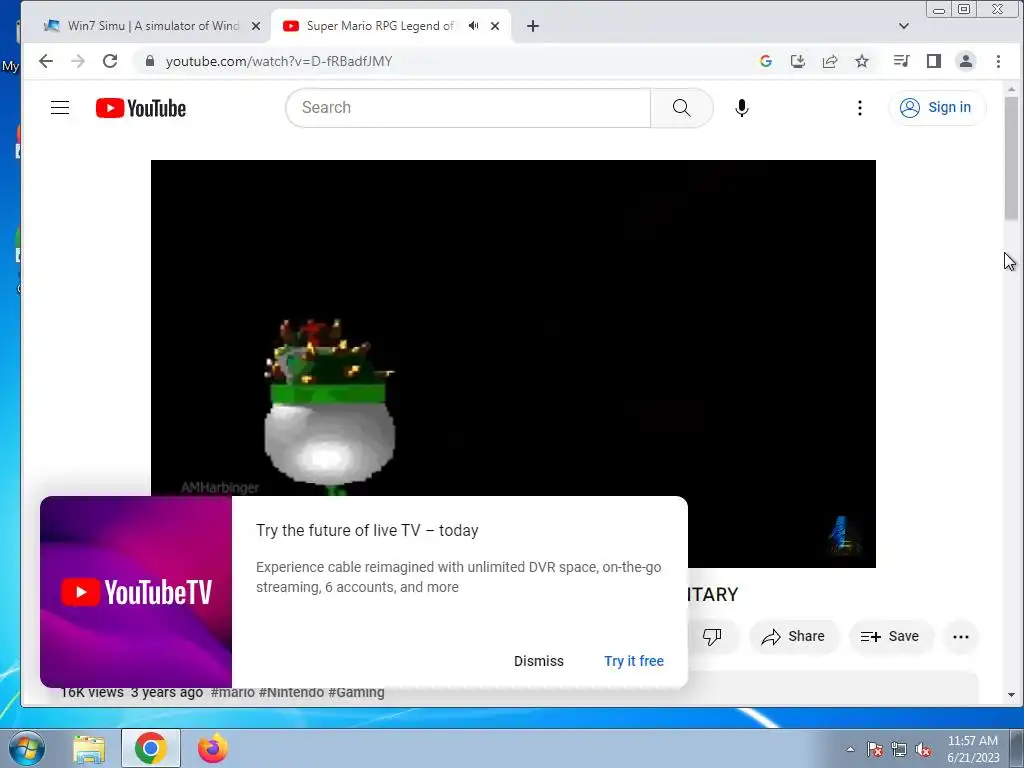The height and width of the screenshot is (768, 1024).
Task: Save video to playlist
Action: coord(891,637)
